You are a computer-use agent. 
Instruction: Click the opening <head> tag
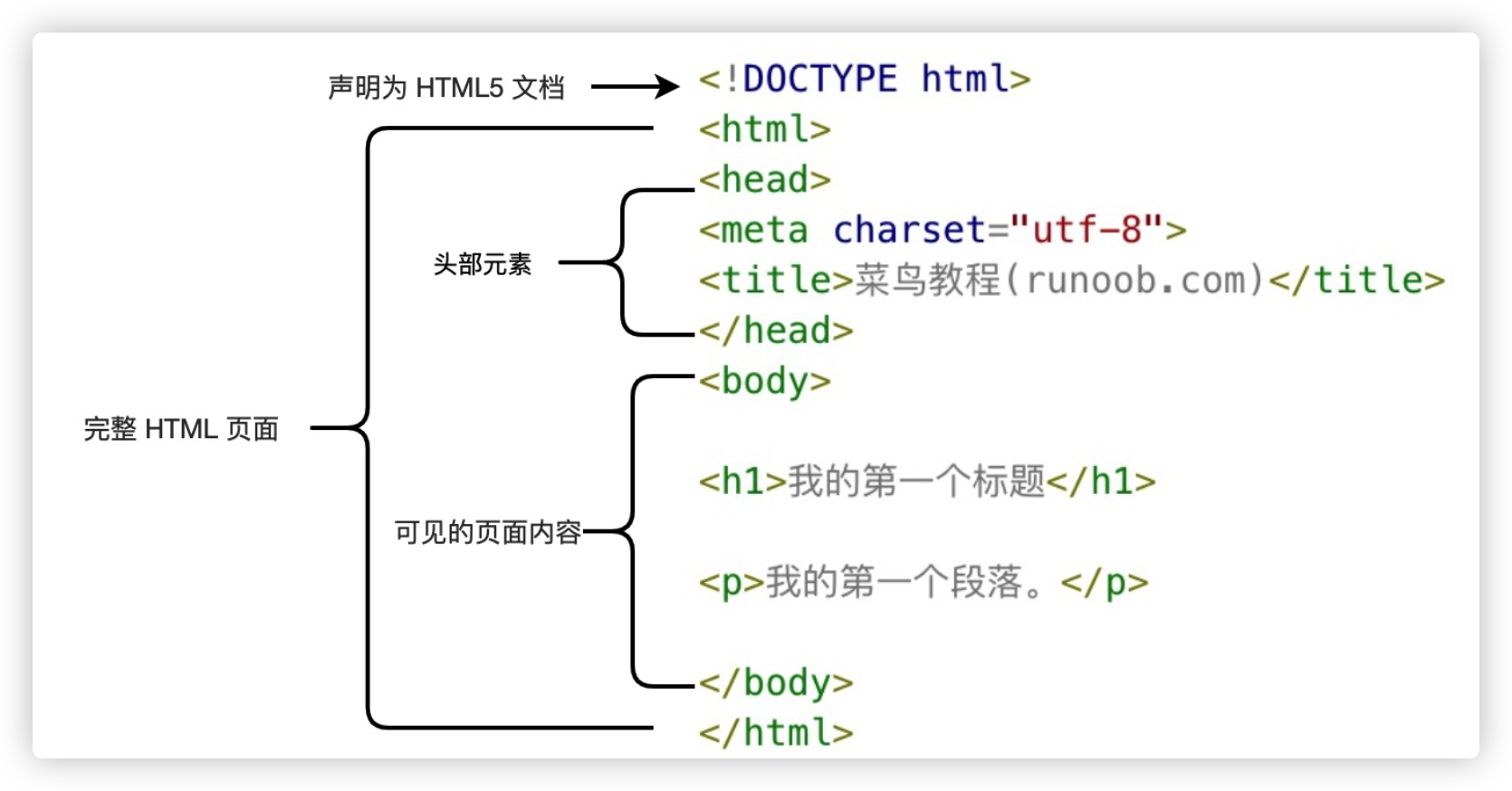pyautogui.click(x=764, y=180)
